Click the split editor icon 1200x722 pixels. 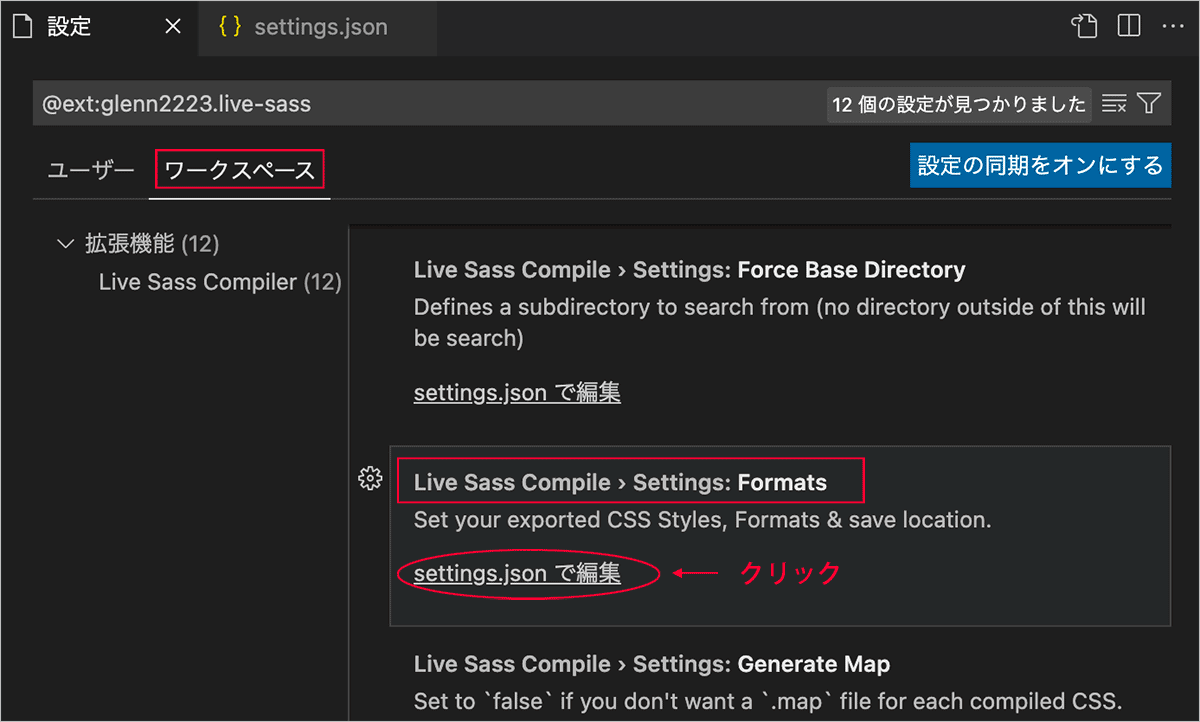[x=1129, y=26]
